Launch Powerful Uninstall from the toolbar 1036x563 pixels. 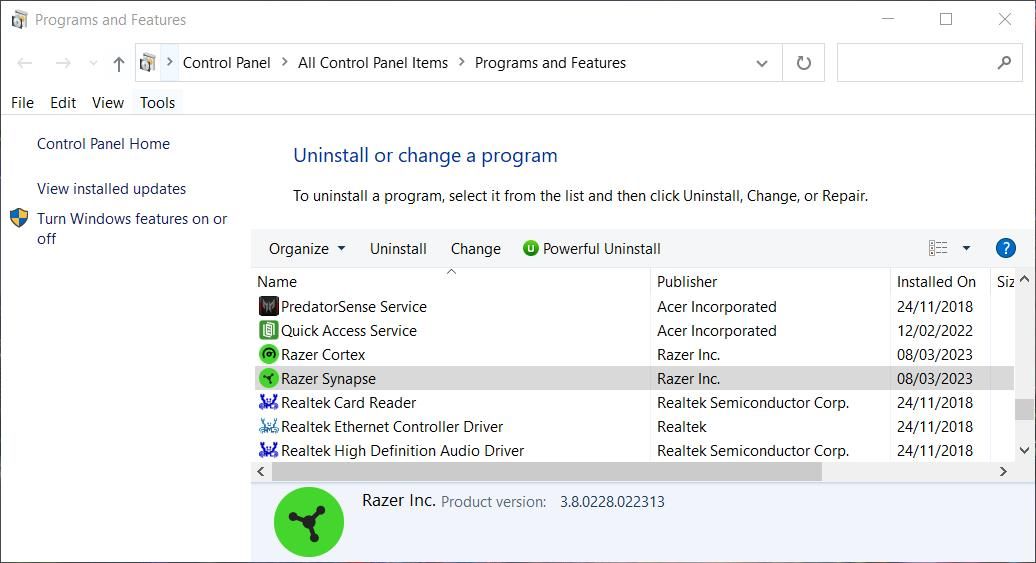(591, 248)
